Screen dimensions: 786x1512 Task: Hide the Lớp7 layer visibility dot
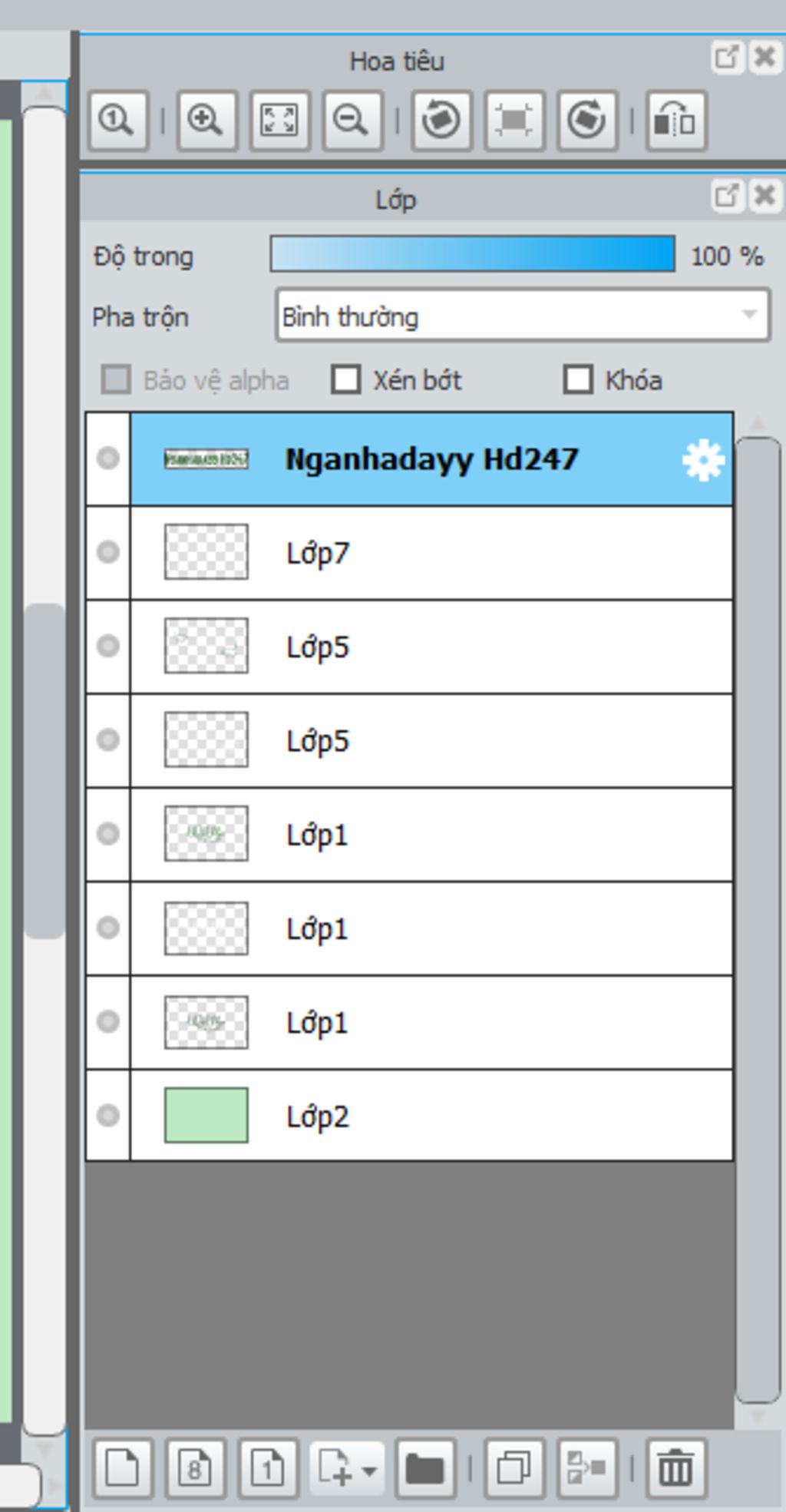click(107, 551)
